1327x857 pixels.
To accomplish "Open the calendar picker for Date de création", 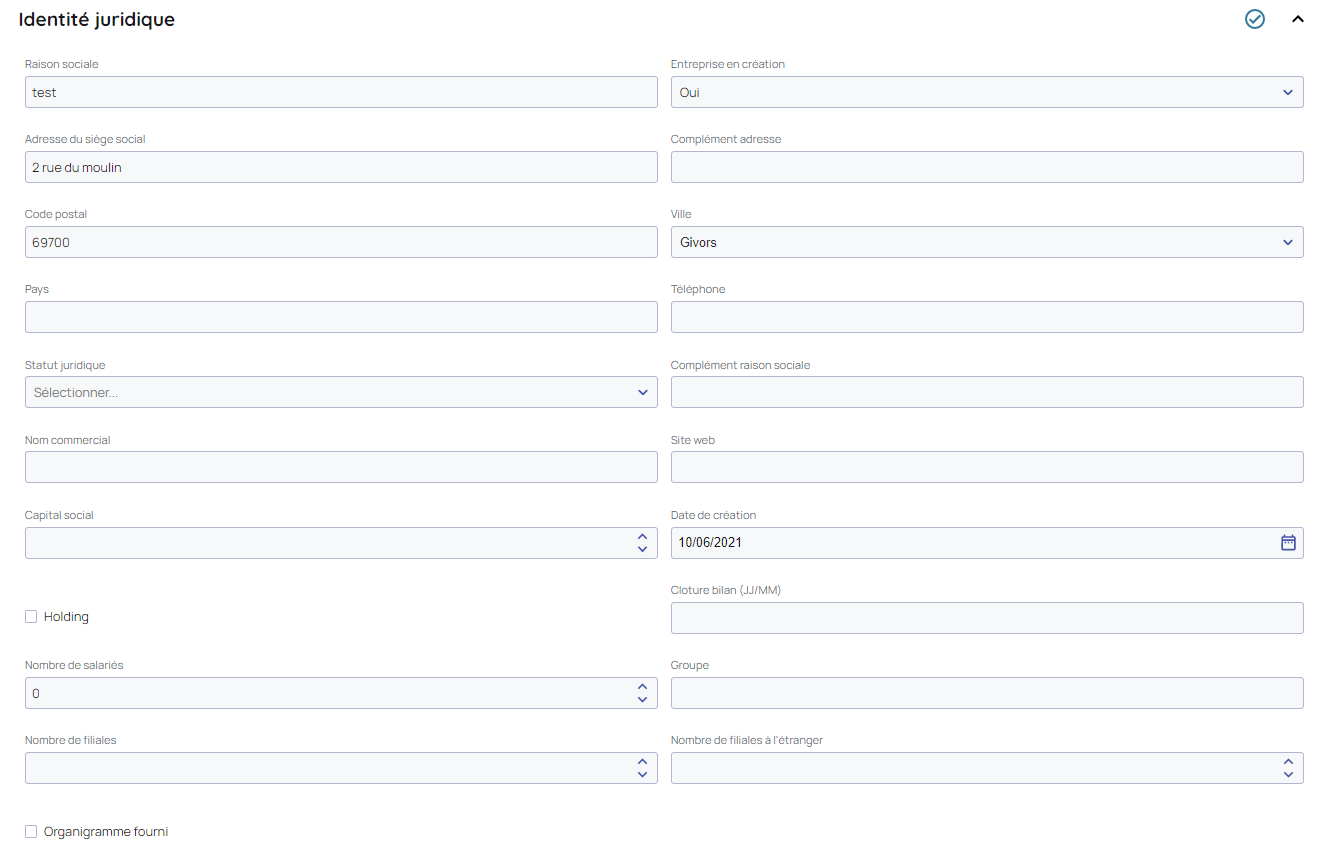I will [1288, 542].
